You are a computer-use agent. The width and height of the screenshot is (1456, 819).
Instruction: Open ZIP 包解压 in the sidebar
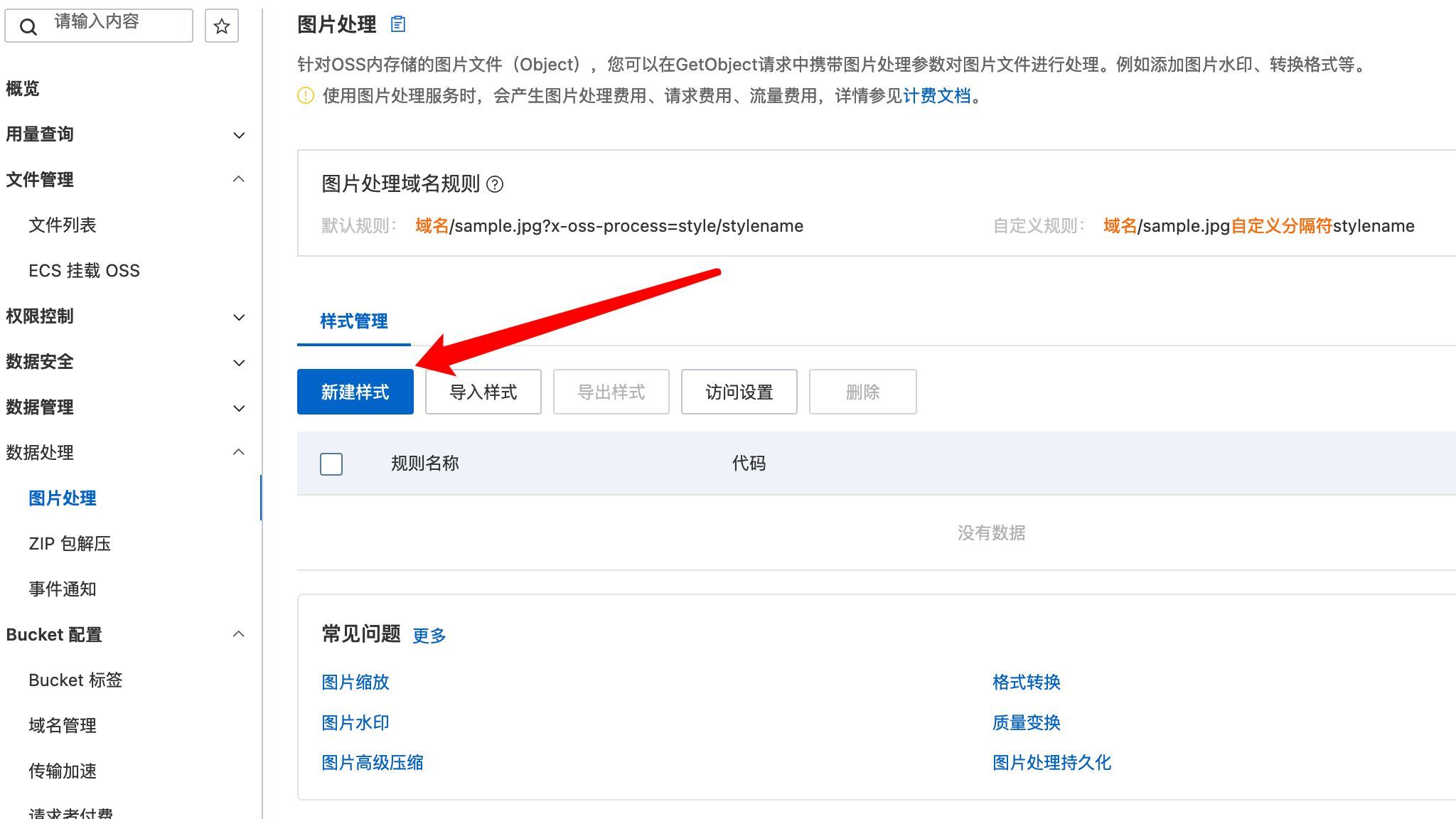coord(70,544)
